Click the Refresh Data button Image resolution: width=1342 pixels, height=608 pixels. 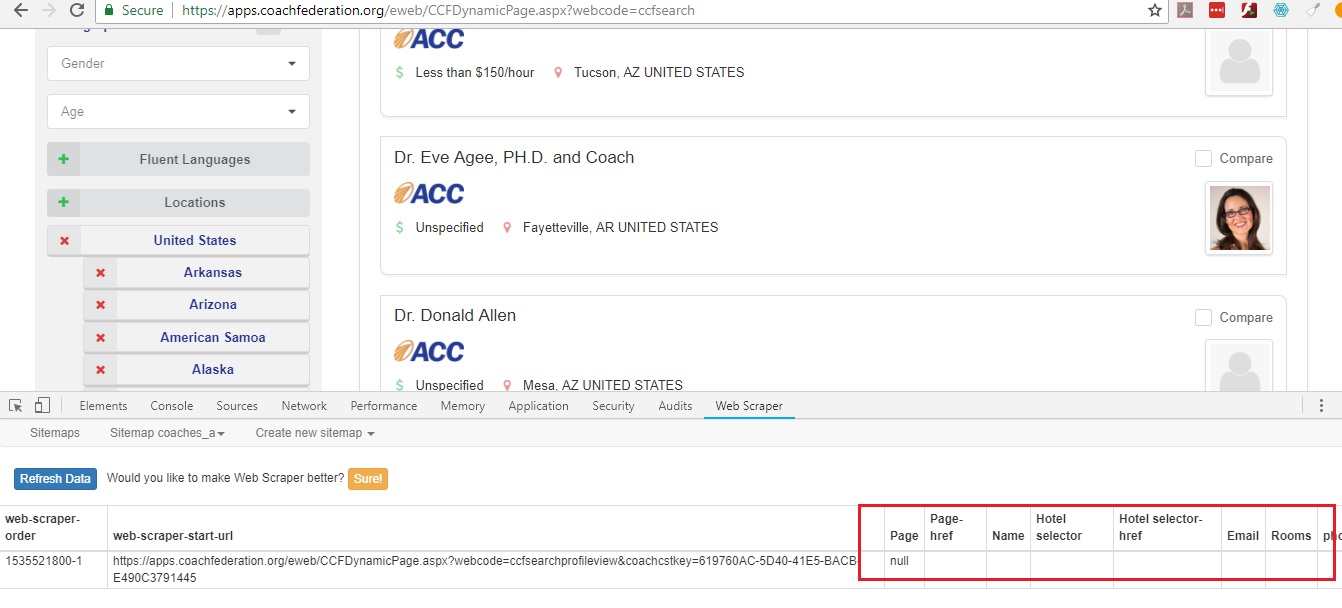55,479
